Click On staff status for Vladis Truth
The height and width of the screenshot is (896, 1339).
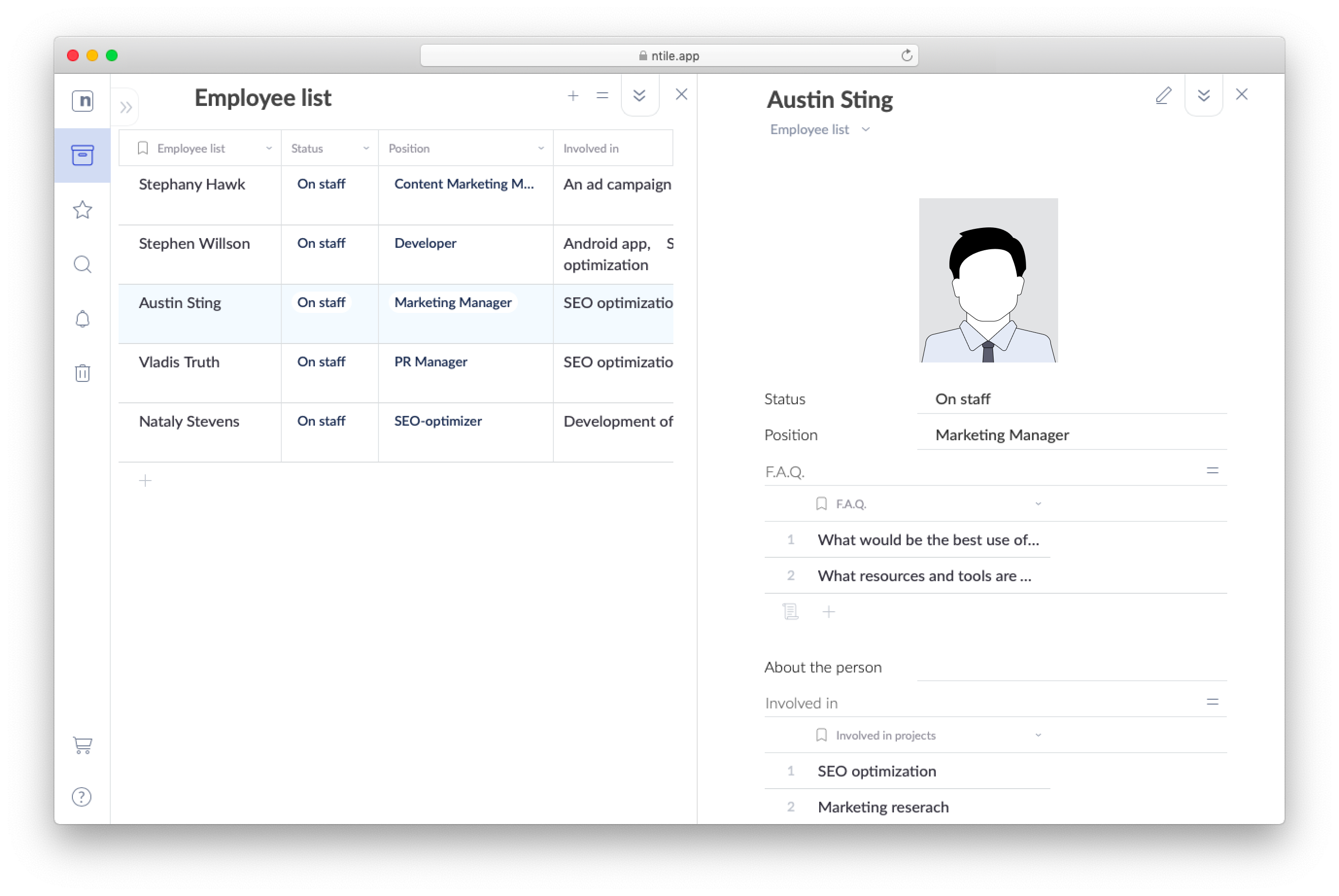pos(321,362)
